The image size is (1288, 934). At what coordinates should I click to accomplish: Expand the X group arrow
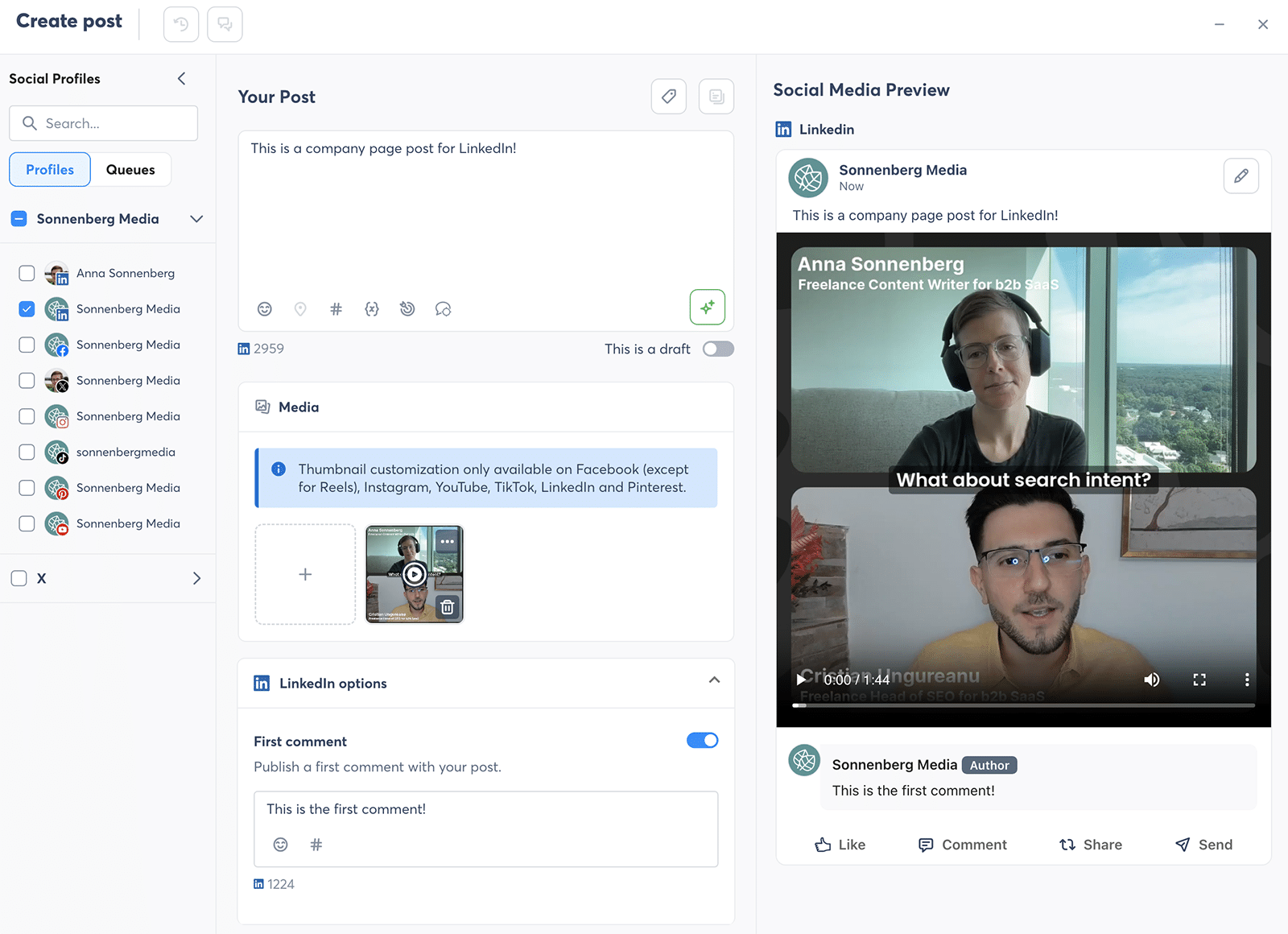[x=196, y=578]
